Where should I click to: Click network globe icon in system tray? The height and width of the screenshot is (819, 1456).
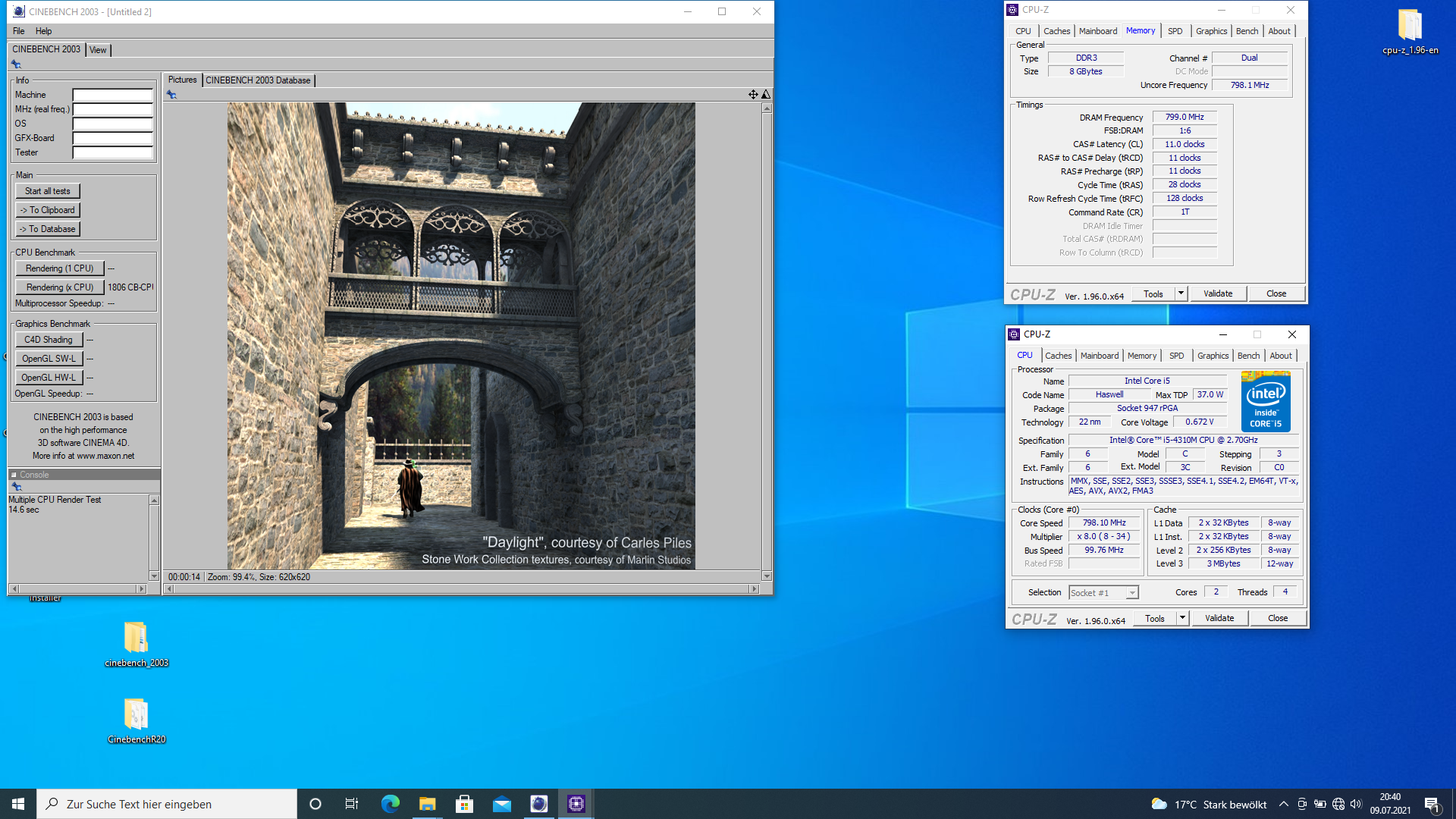click(x=1338, y=804)
